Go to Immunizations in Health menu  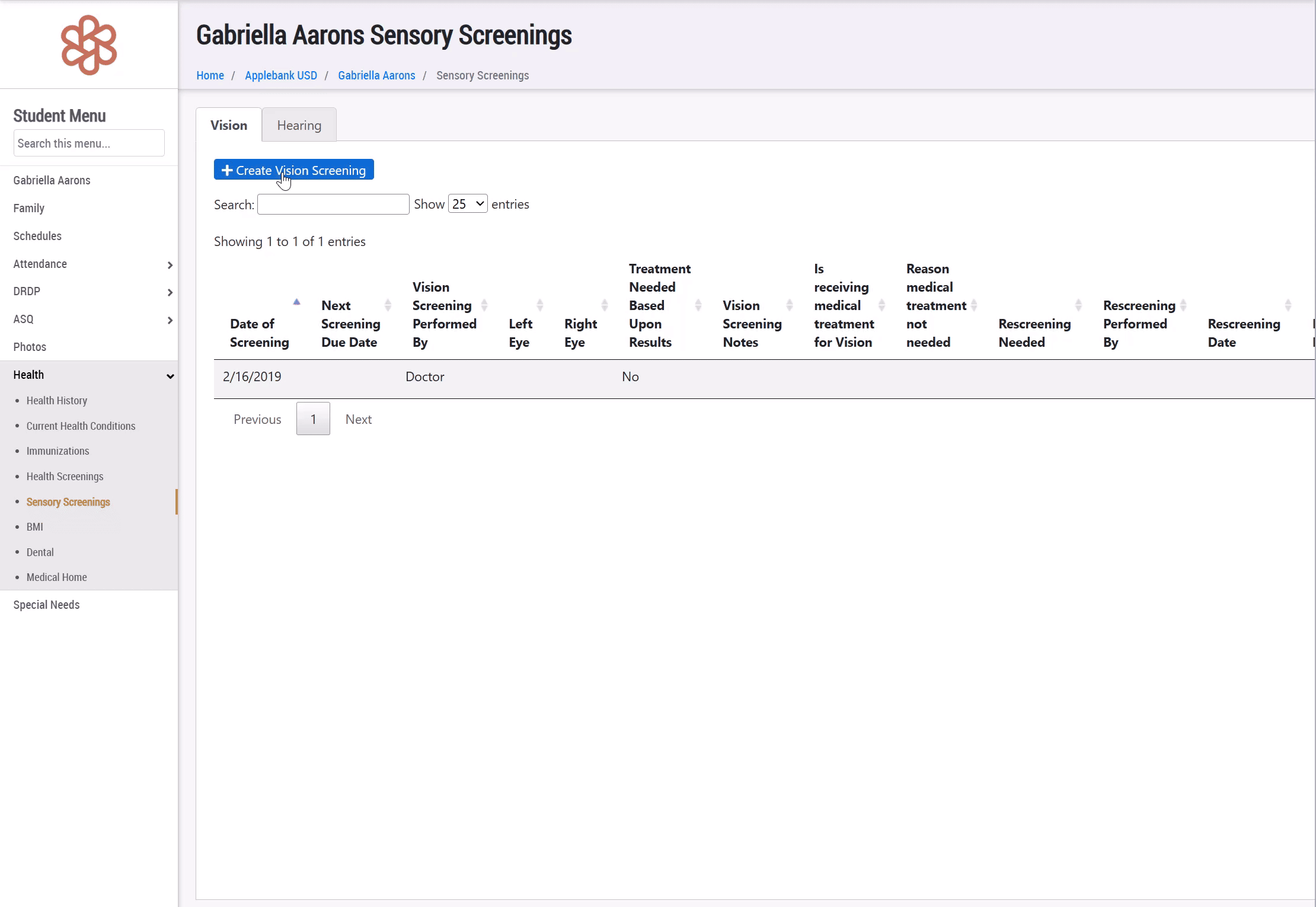coord(58,451)
